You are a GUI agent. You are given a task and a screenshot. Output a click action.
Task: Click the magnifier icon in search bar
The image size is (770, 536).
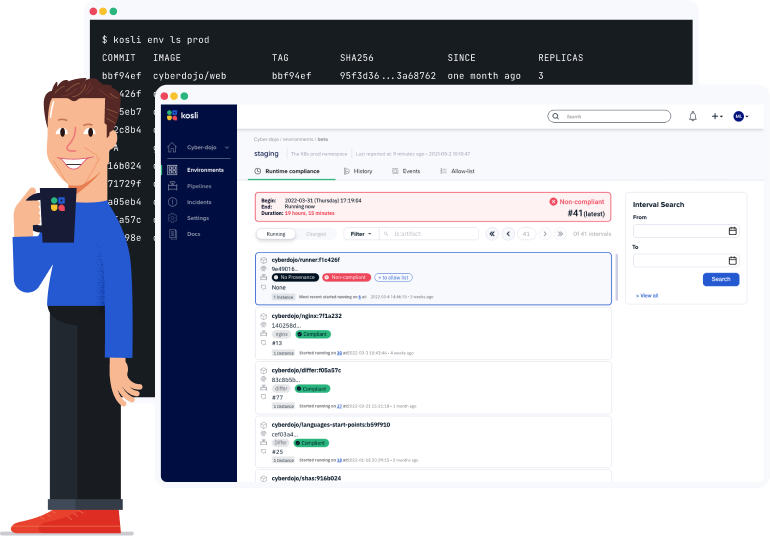[555, 116]
